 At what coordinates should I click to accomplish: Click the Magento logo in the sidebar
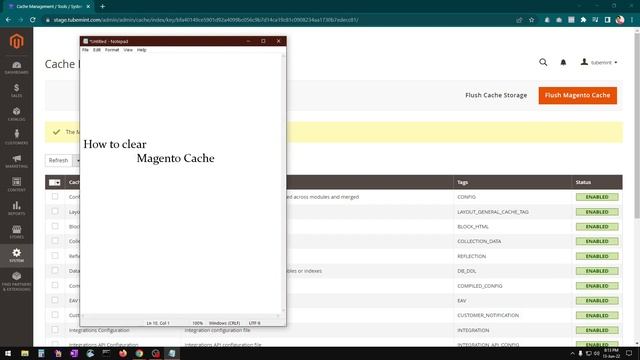pos(16,41)
